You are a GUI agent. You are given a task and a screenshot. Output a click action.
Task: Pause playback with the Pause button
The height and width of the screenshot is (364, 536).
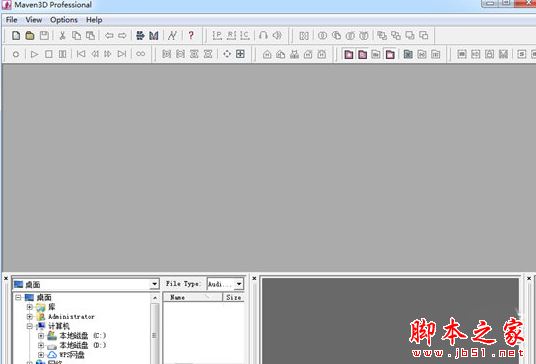click(63, 54)
